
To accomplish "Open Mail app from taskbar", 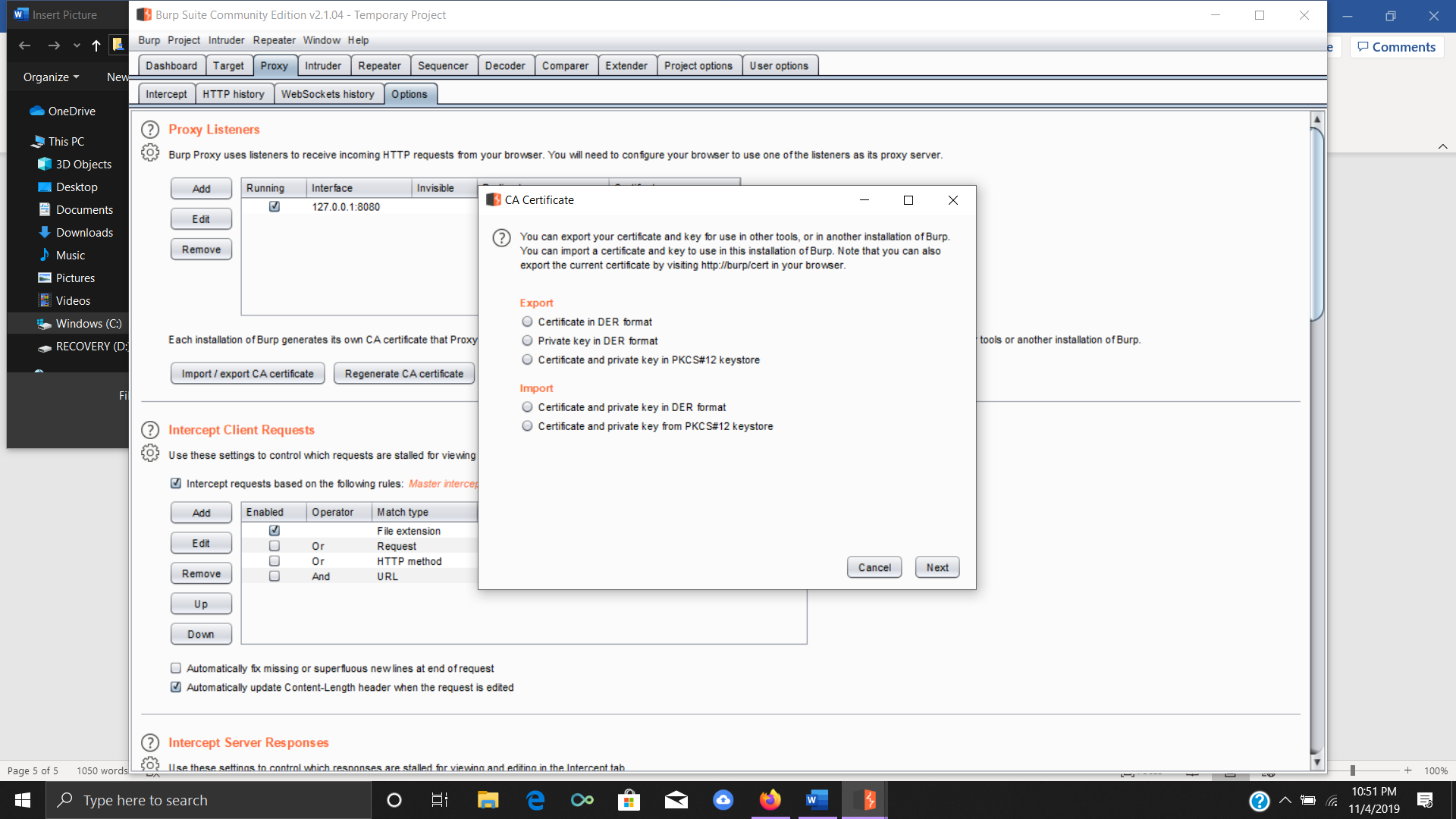I will coord(676,800).
